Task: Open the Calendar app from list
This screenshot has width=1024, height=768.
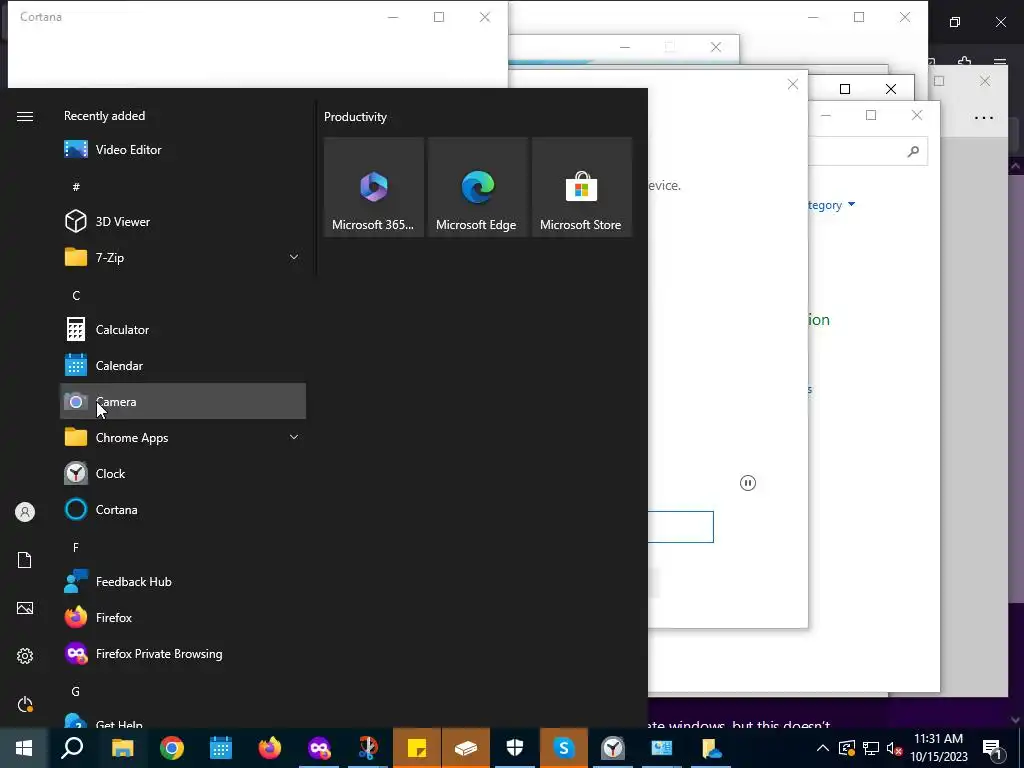Action: pos(183,366)
